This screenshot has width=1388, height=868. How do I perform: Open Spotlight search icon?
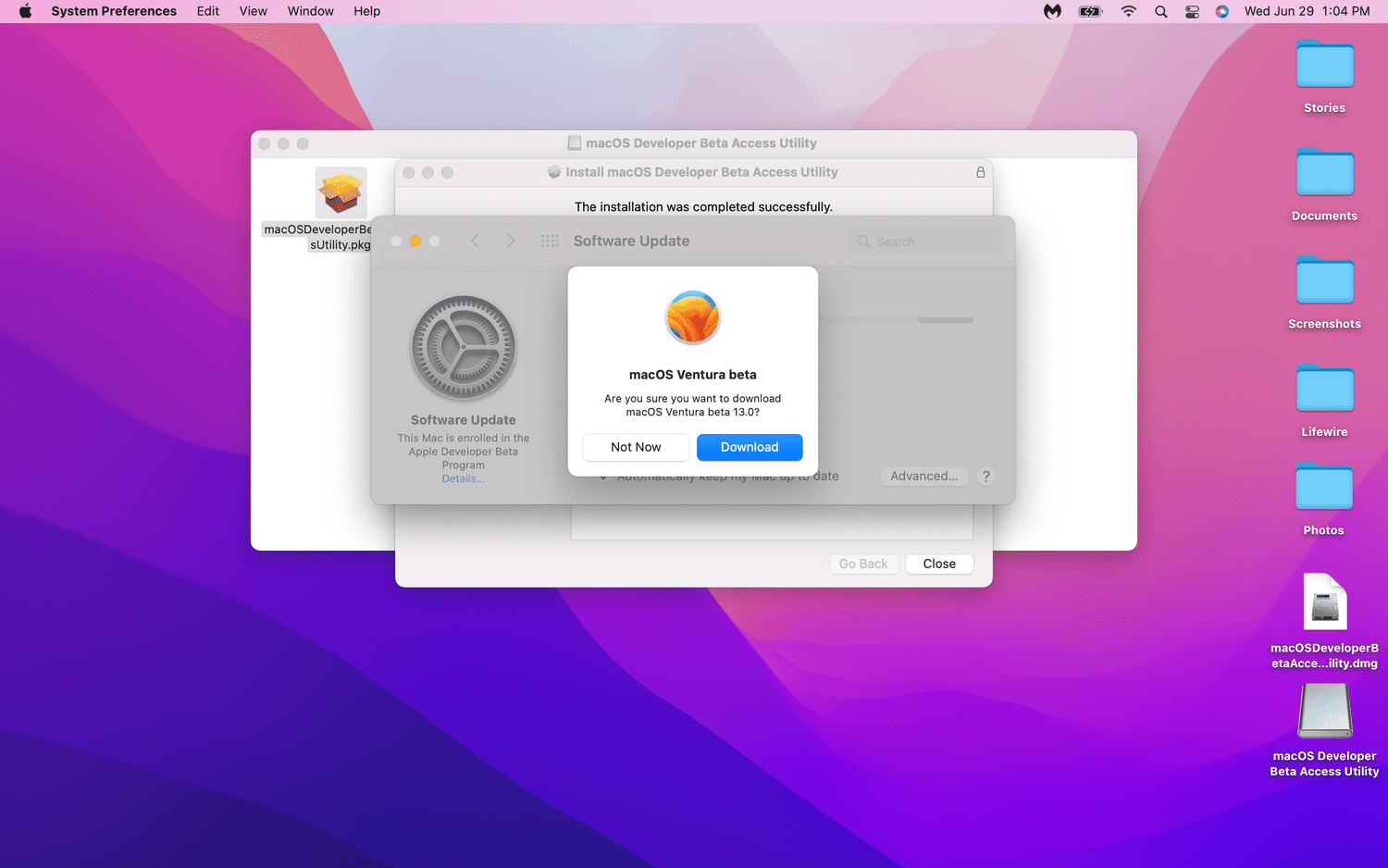(x=1160, y=11)
